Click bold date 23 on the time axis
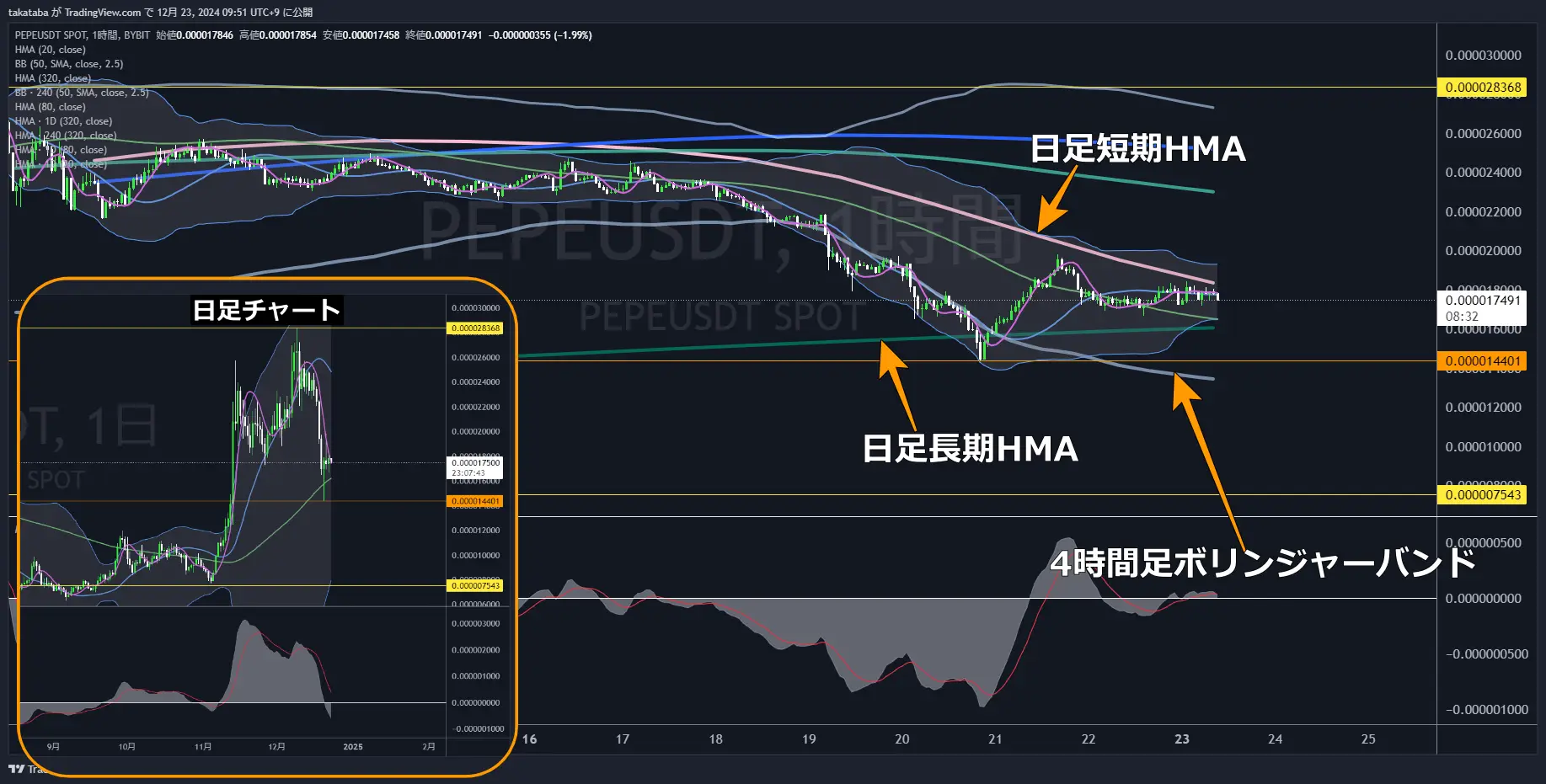The width and height of the screenshot is (1546, 784). [x=1182, y=739]
